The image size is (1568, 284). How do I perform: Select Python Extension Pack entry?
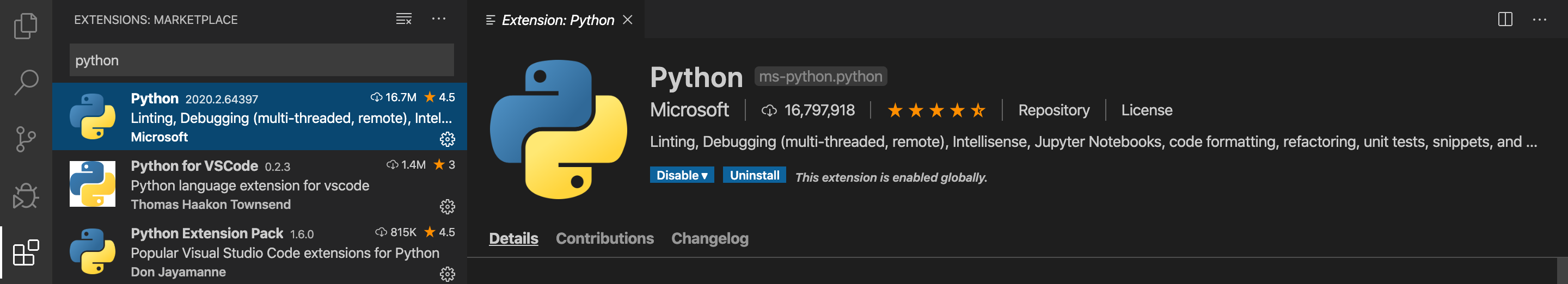[259, 251]
